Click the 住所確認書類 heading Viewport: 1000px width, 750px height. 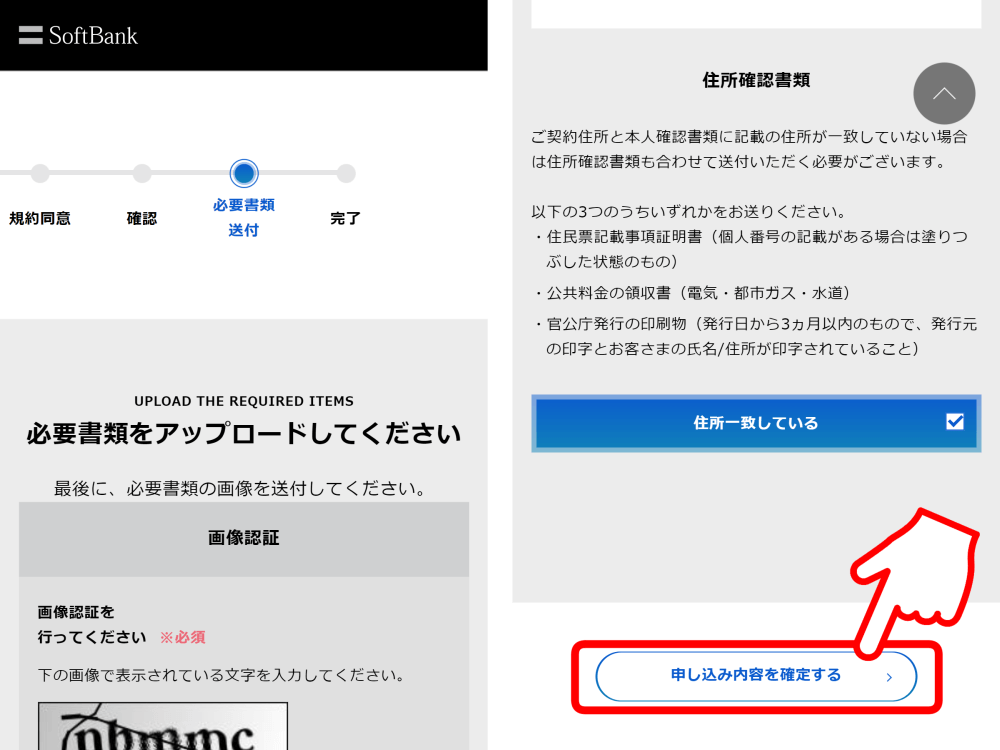[x=756, y=80]
